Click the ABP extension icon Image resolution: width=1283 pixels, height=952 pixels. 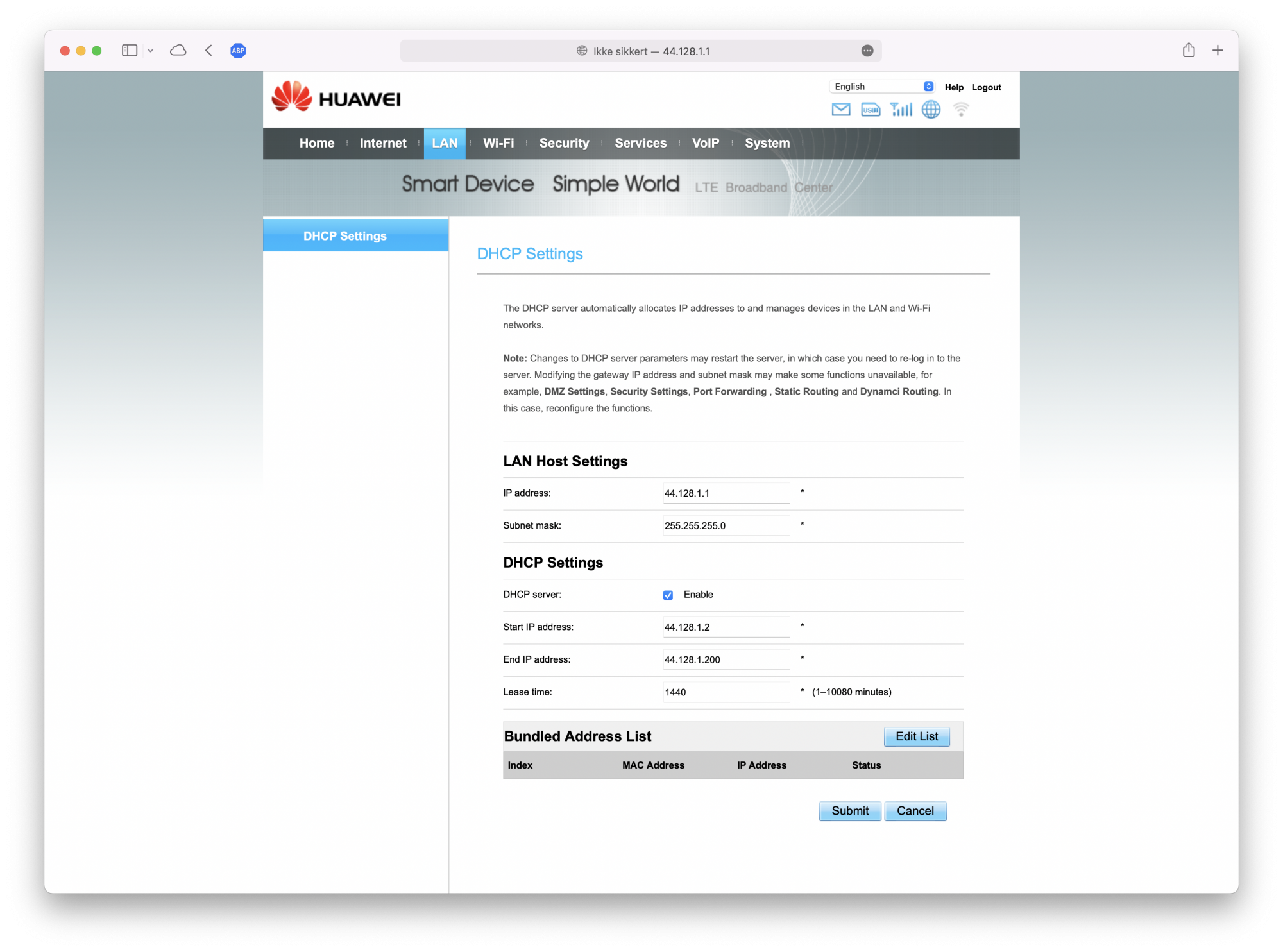(238, 51)
